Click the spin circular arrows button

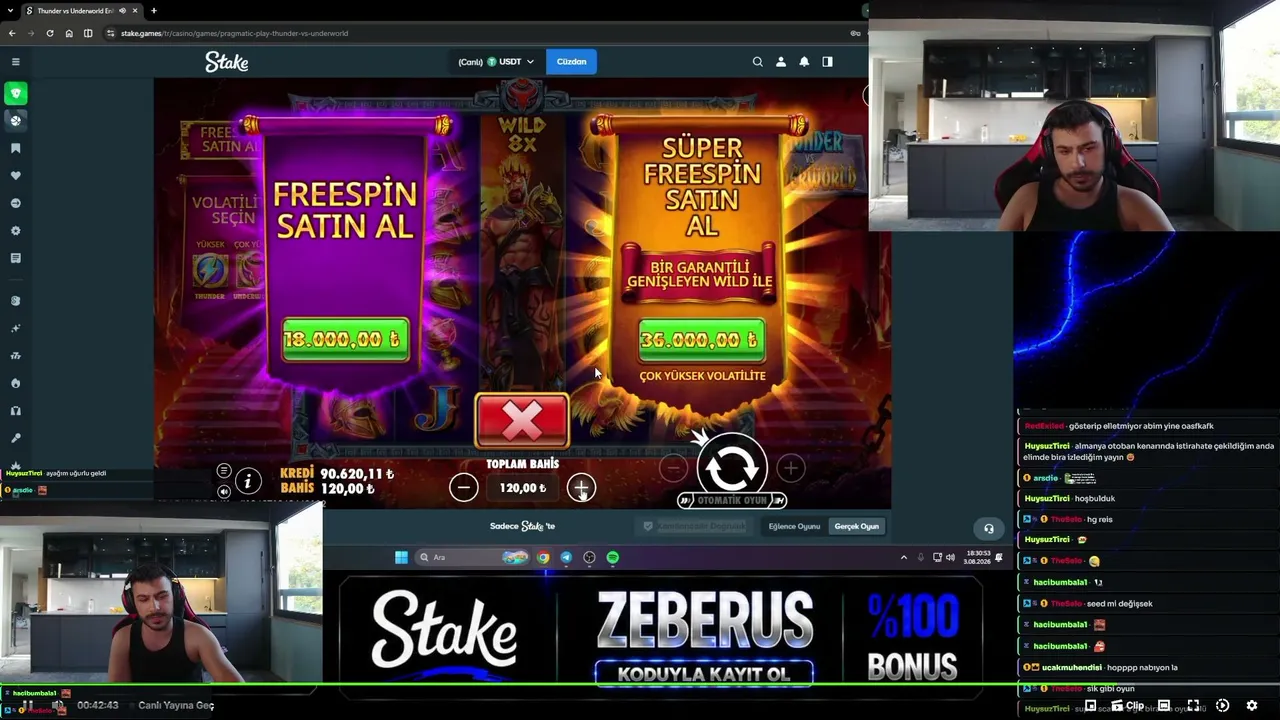[x=732, y=466]
